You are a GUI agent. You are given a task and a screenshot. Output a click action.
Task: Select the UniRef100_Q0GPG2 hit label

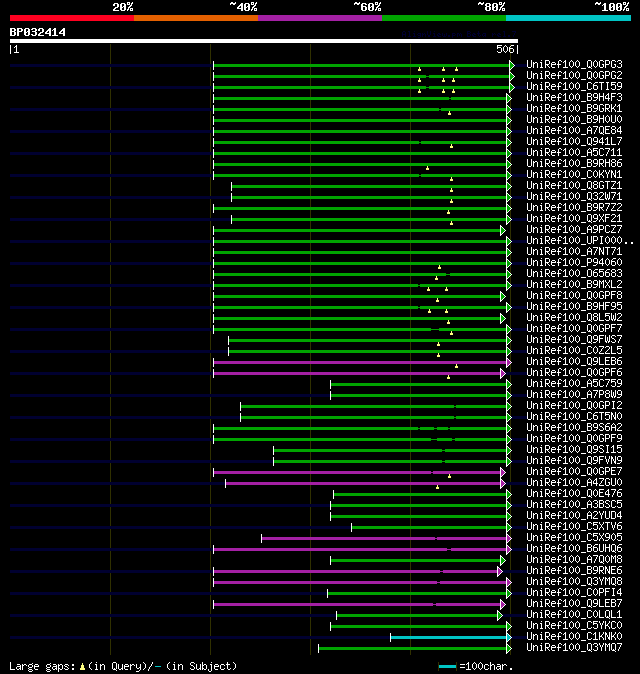point(574,76)
